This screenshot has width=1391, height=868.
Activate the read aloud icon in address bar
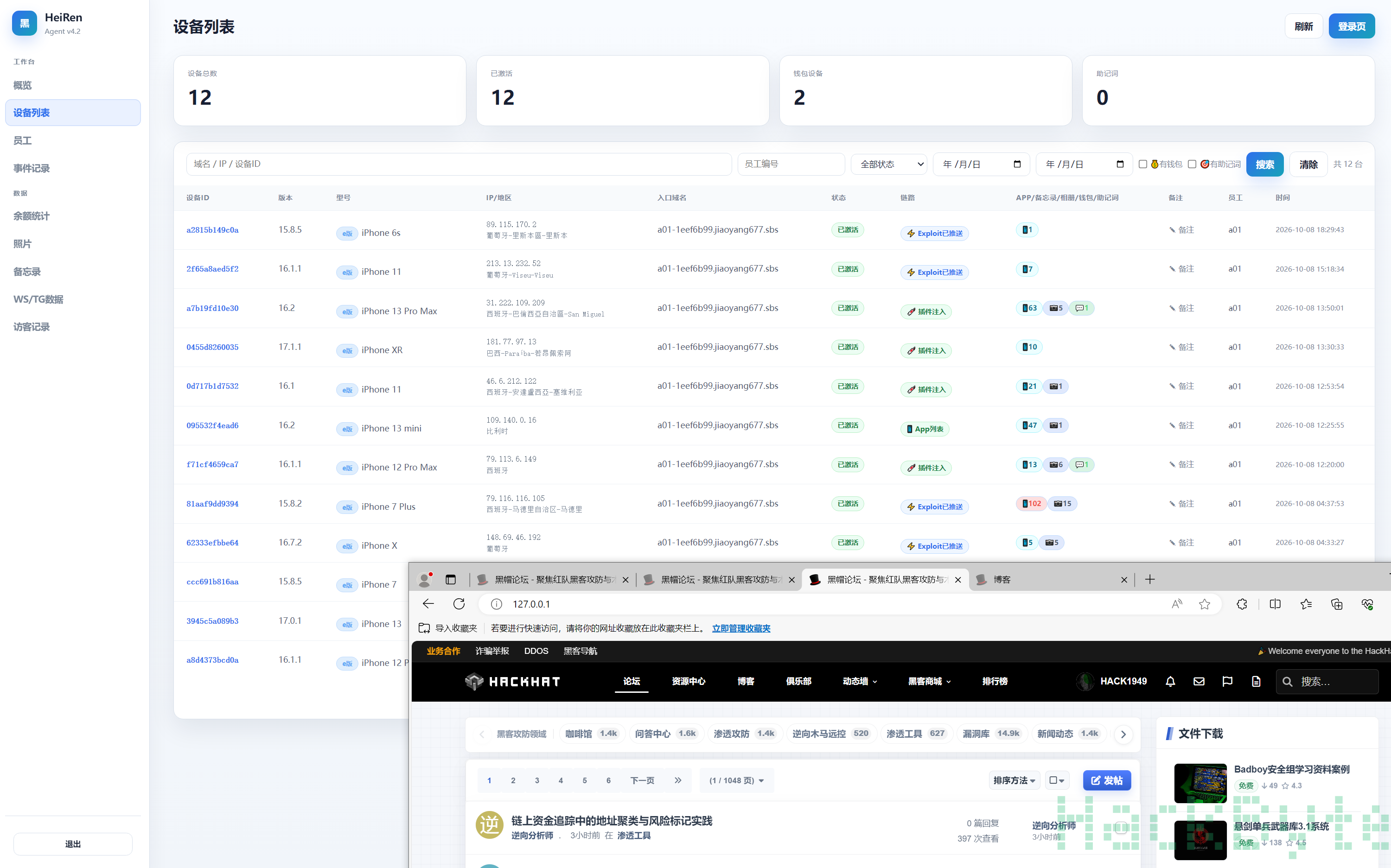[1177, 604]
